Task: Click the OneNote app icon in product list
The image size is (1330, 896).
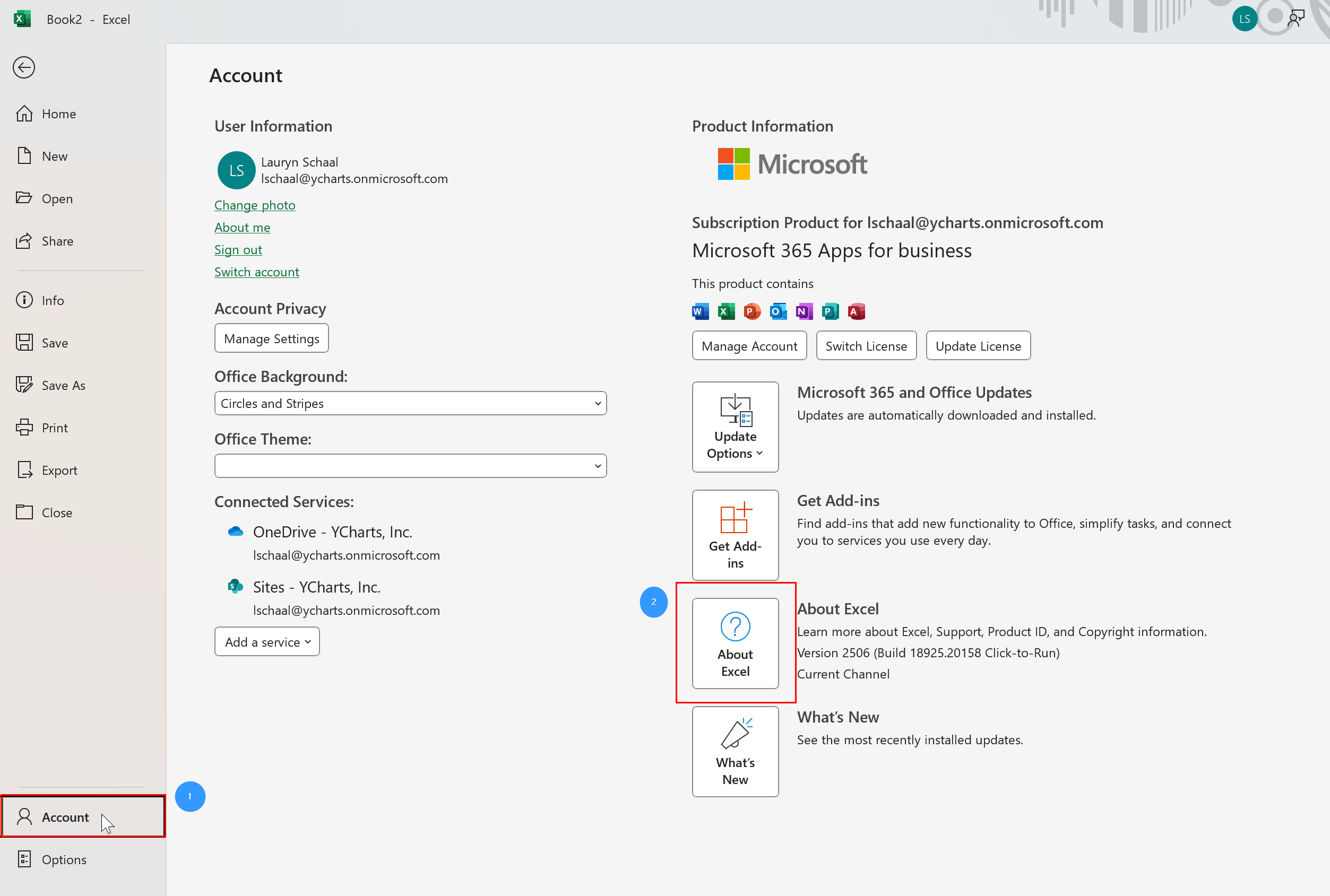Action: coord(804,311)
